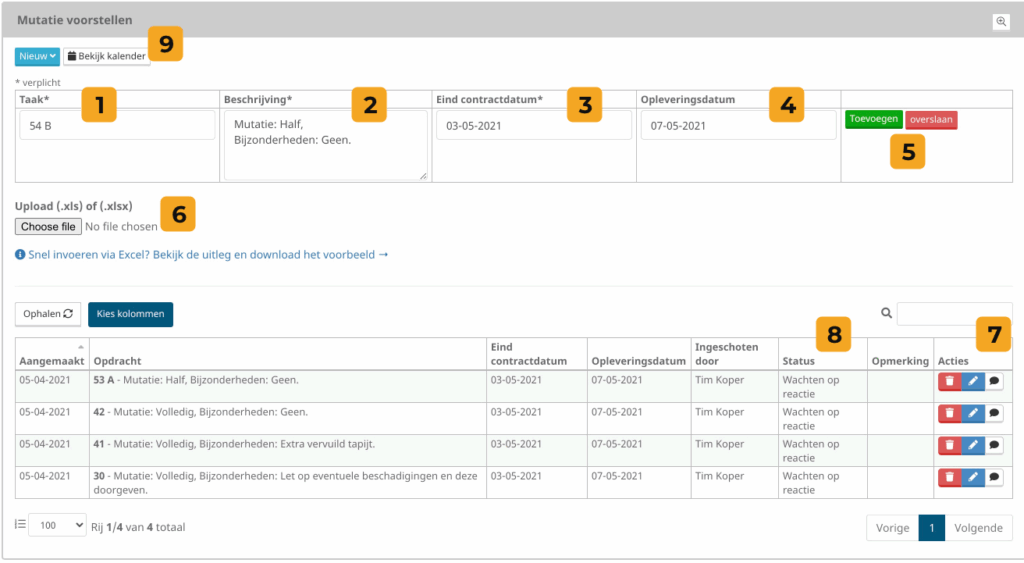Click the zoom magnifier icon in panel header
This screenshot has height=563, width=1024.
coord(1001,21)
